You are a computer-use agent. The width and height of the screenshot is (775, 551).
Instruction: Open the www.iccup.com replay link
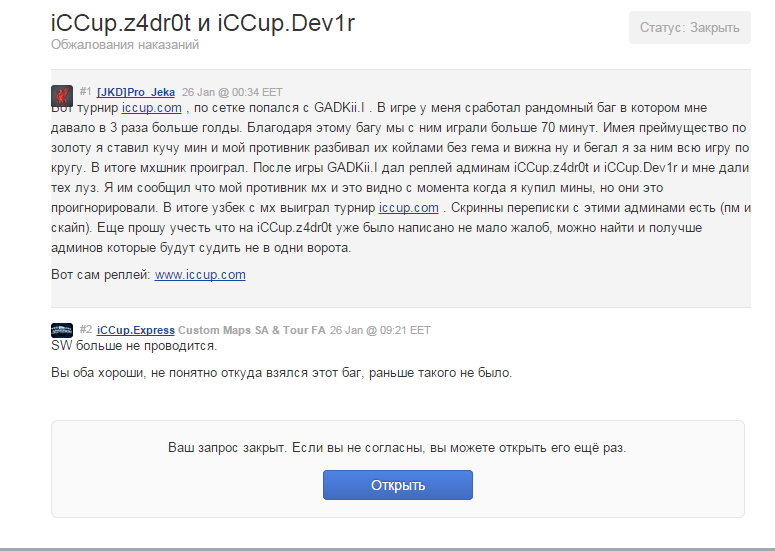(x=200, y=275)
